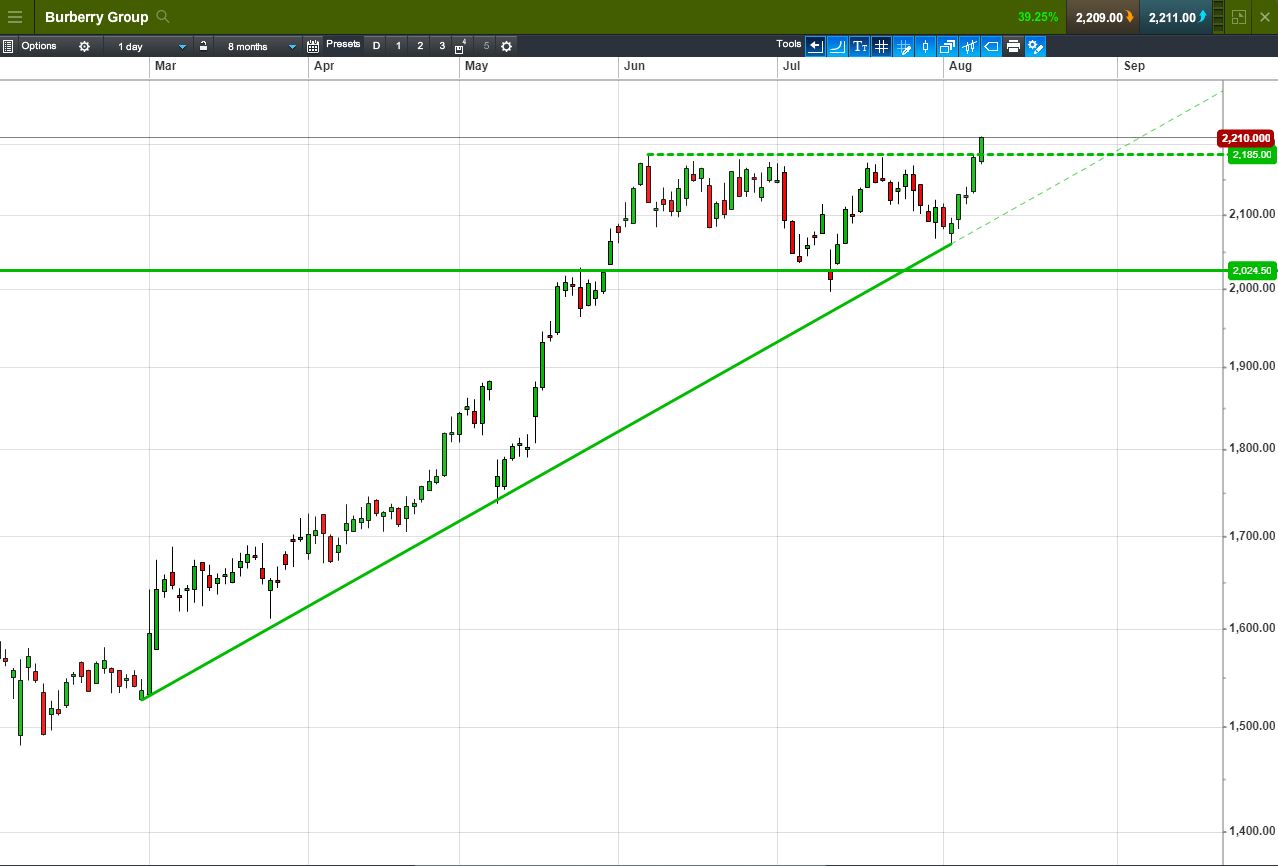The height and width of the screenshot is (866, 1278).
Task: Toggle the padlock lock beside 8 months
Action: (x=203, y=46)
